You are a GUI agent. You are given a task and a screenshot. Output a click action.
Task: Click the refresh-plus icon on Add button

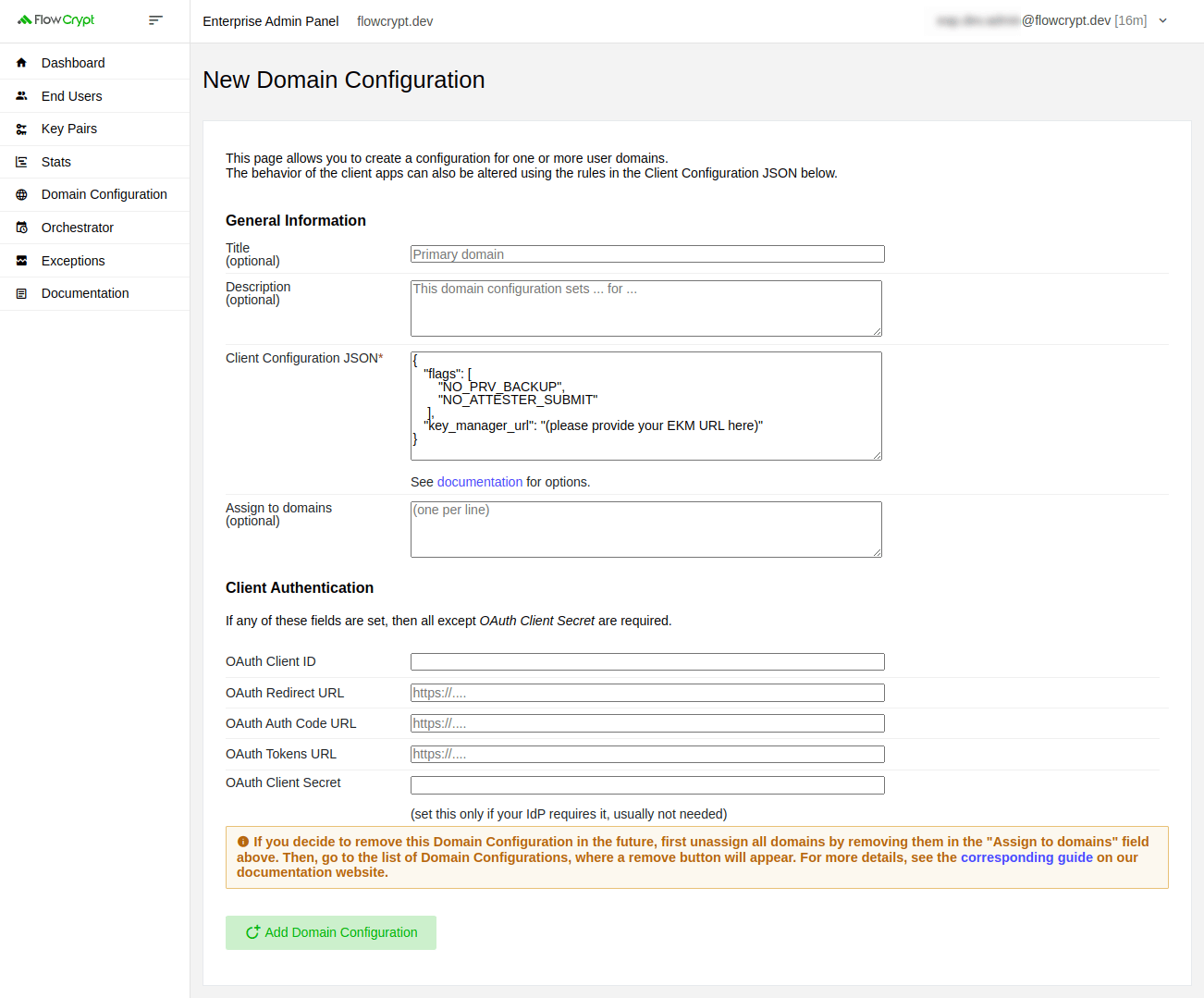252,932
